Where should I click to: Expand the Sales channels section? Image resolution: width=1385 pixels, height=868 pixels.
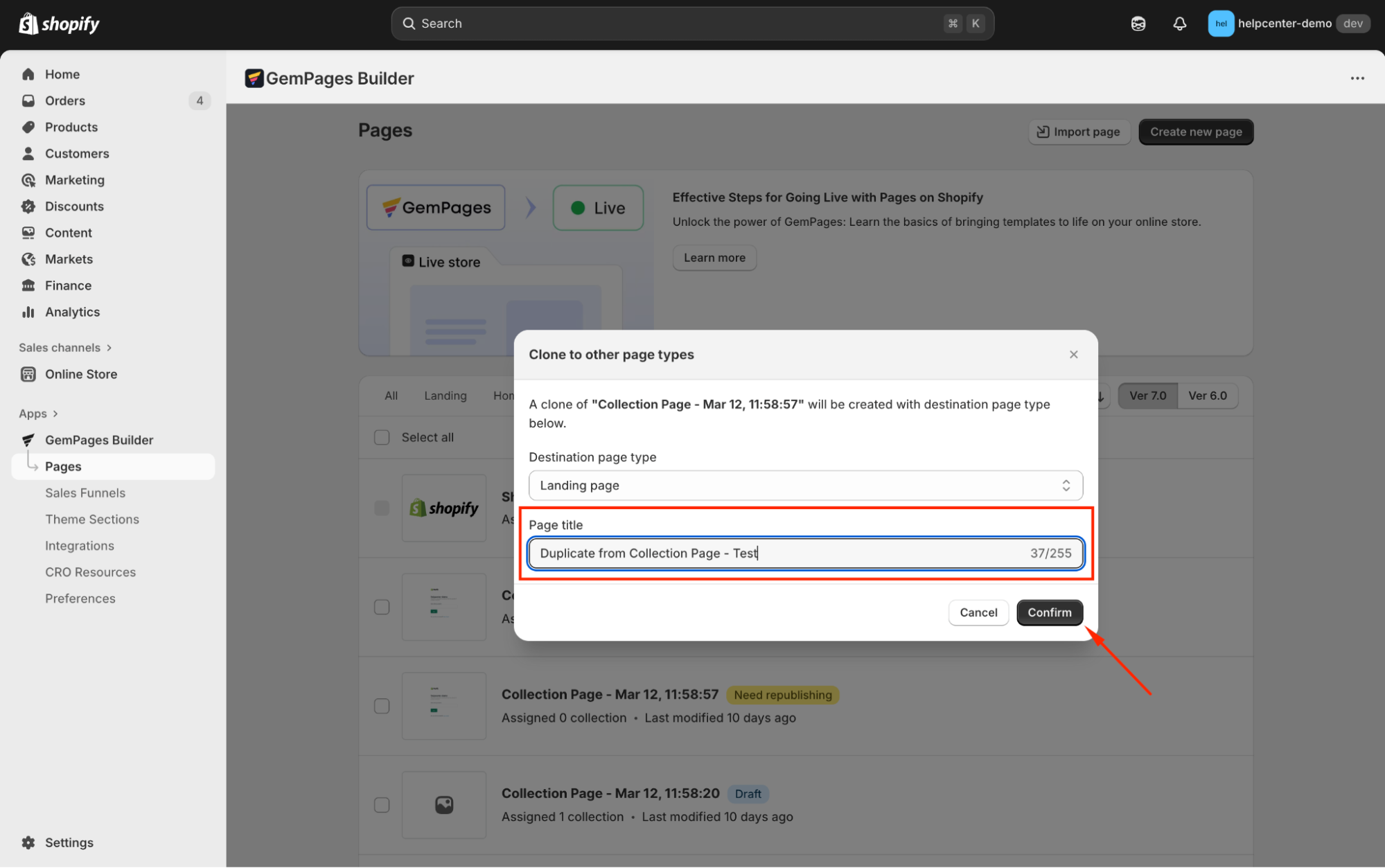tap(109, 348)
